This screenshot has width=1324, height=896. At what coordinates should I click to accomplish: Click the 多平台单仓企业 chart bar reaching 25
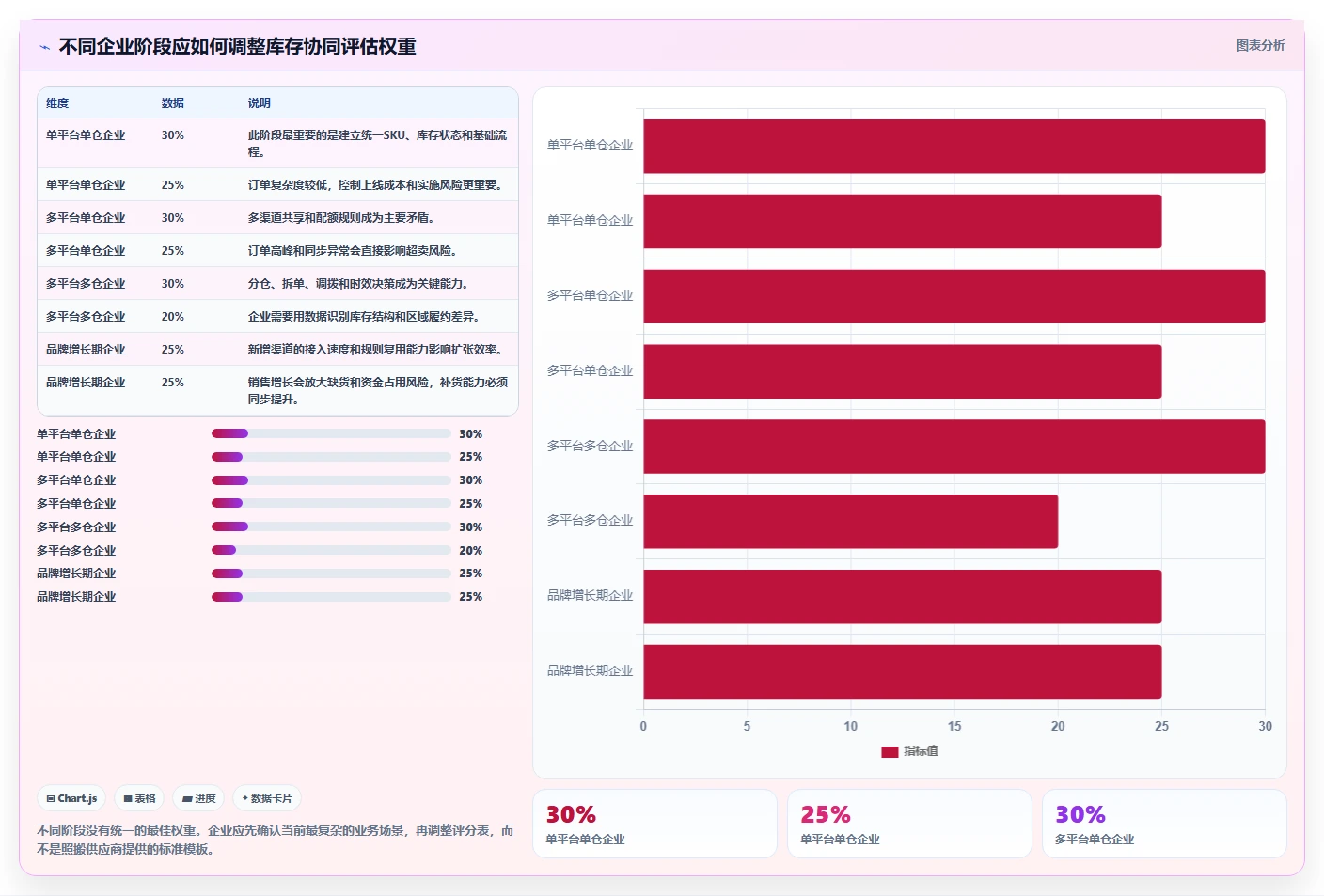click(902, 371)
